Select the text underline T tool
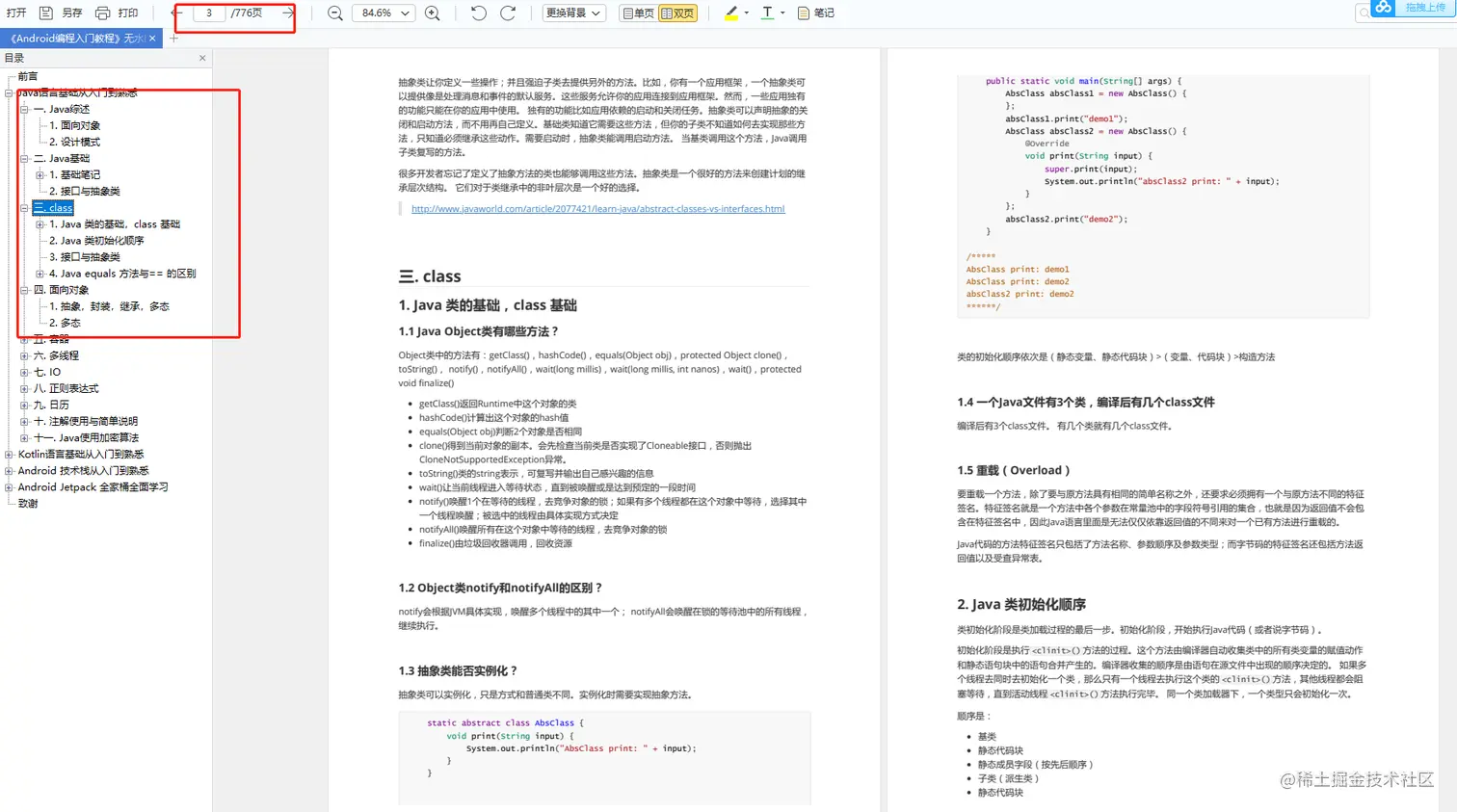Screen dimensions: 1457x812 [x=767, y=13]
